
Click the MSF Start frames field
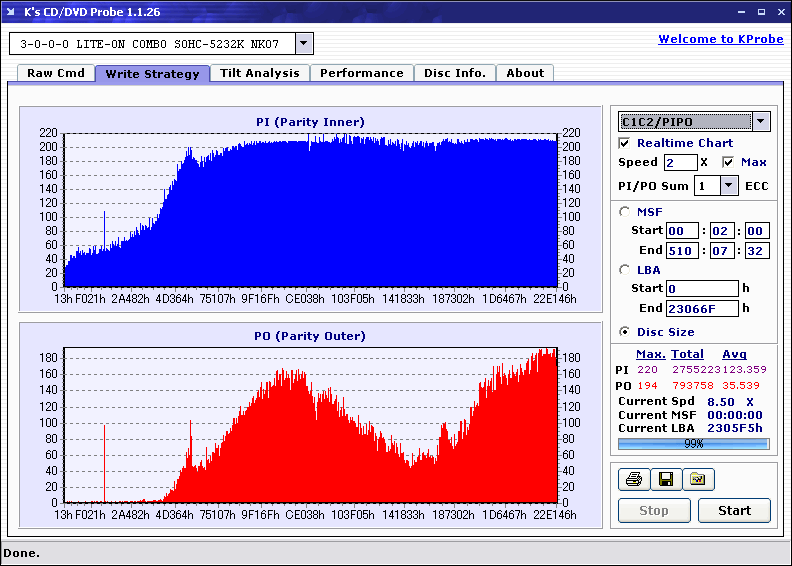pos(757,231)
